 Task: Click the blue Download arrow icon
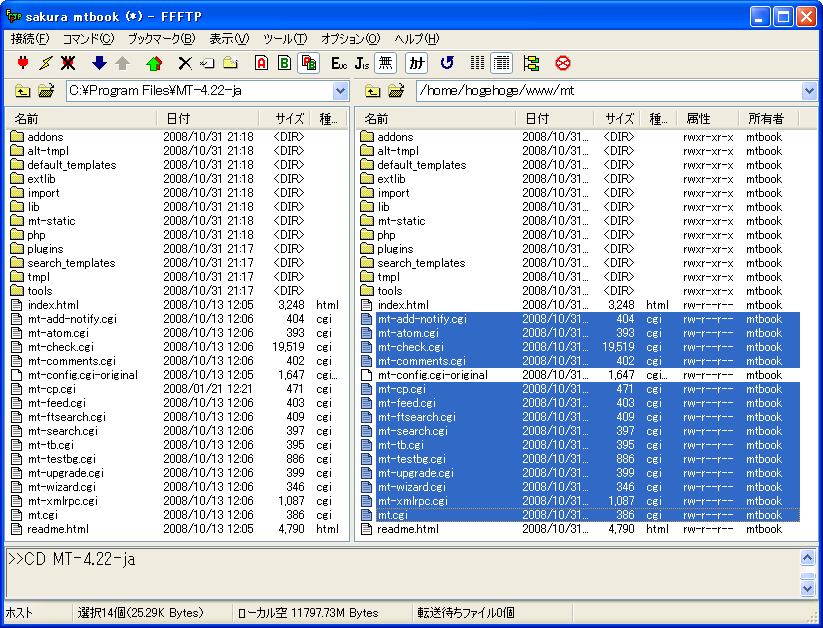(x=99, y=63)
